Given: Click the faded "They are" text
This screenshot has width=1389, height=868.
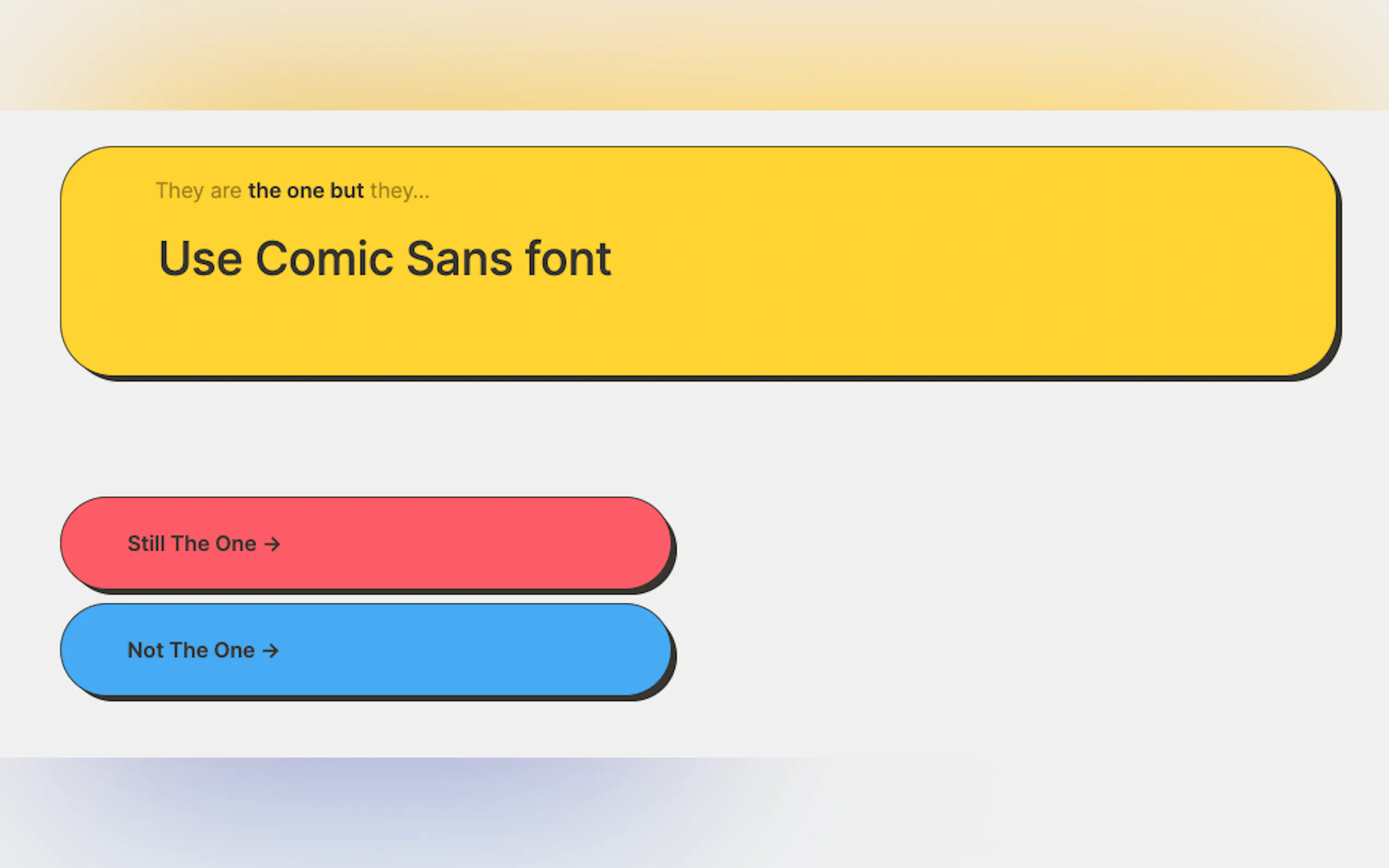Looking at the screenshot, I should (199, 191).
